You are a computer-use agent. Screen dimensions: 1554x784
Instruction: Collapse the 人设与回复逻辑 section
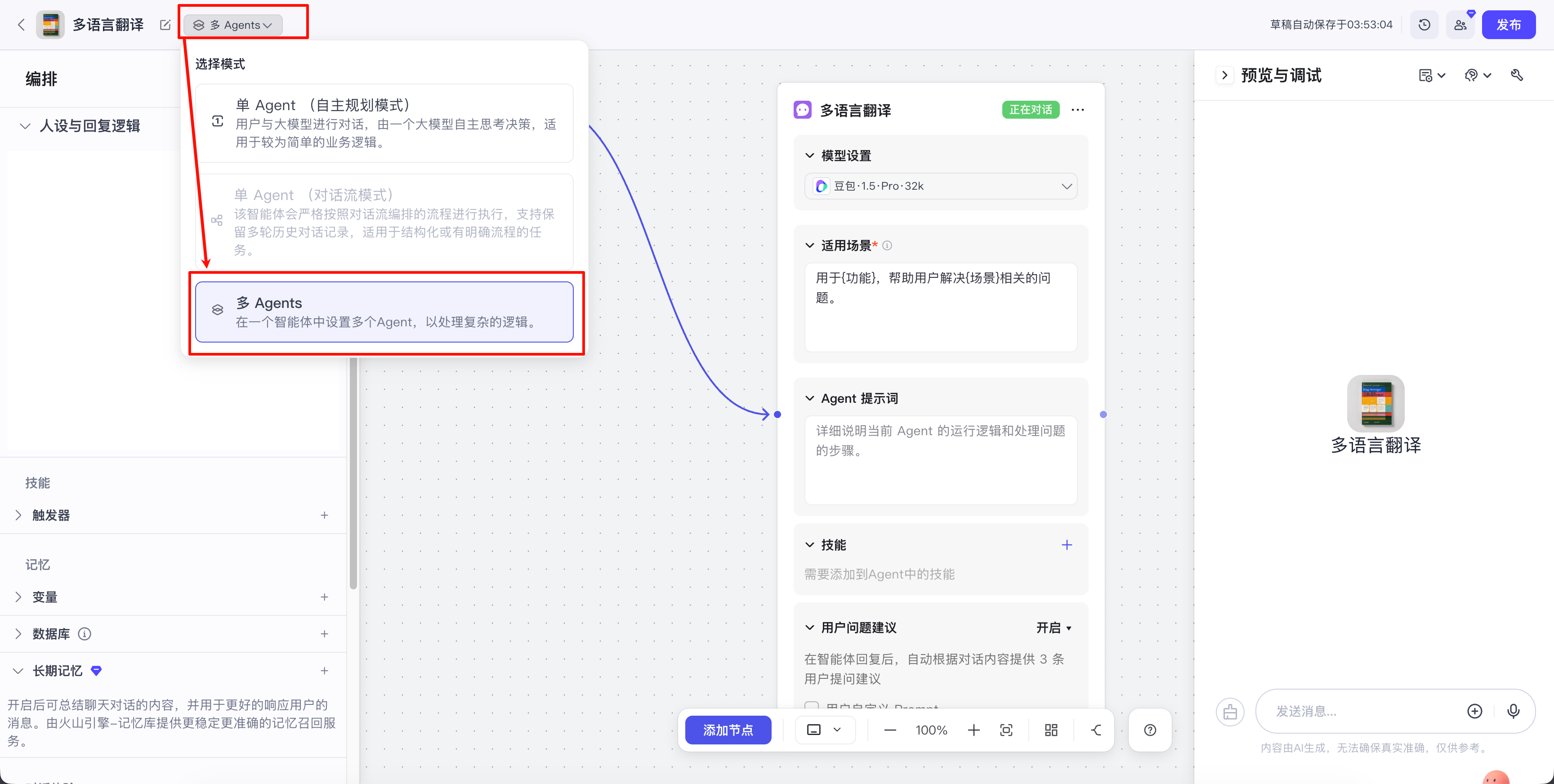(25, 126)
